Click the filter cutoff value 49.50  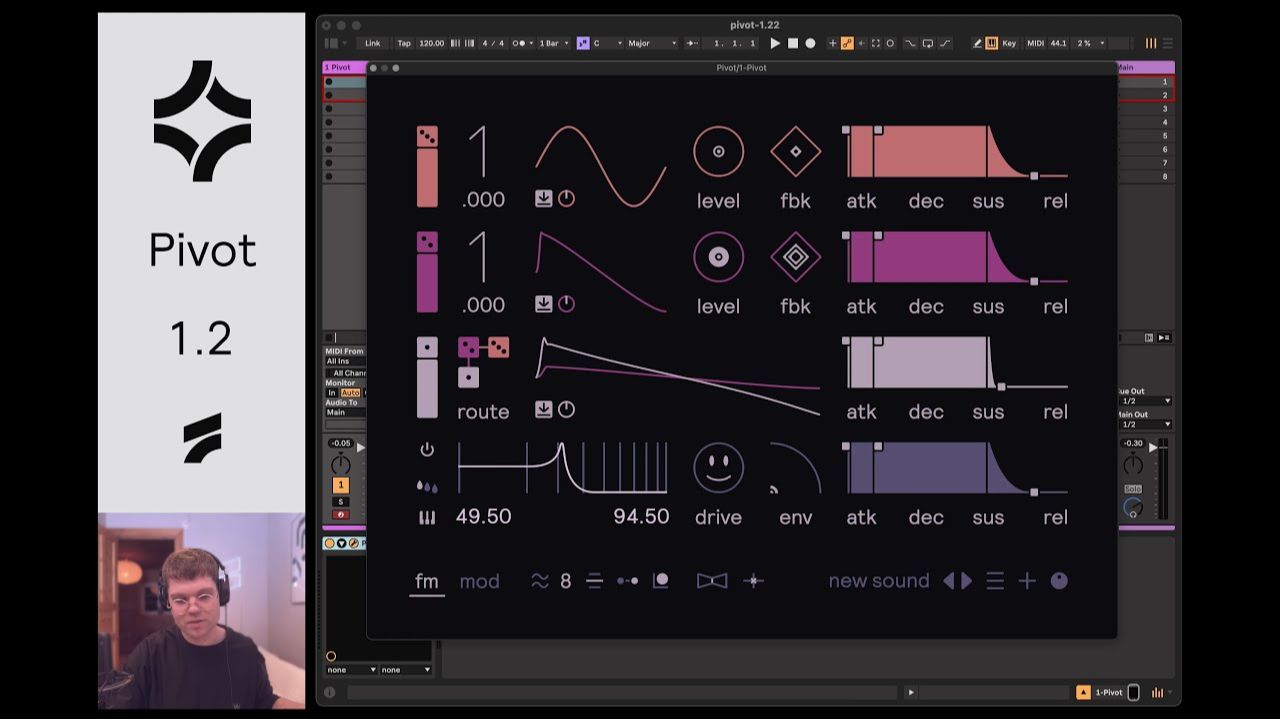(x=483, y=517)
